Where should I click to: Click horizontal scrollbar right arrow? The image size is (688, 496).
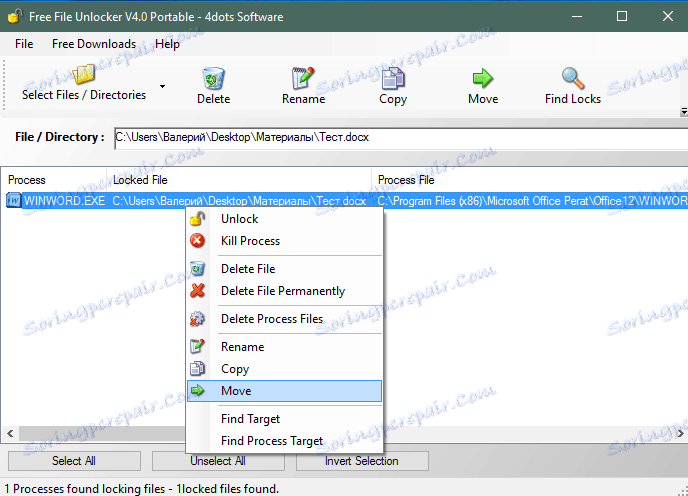(x=680, y=433)
